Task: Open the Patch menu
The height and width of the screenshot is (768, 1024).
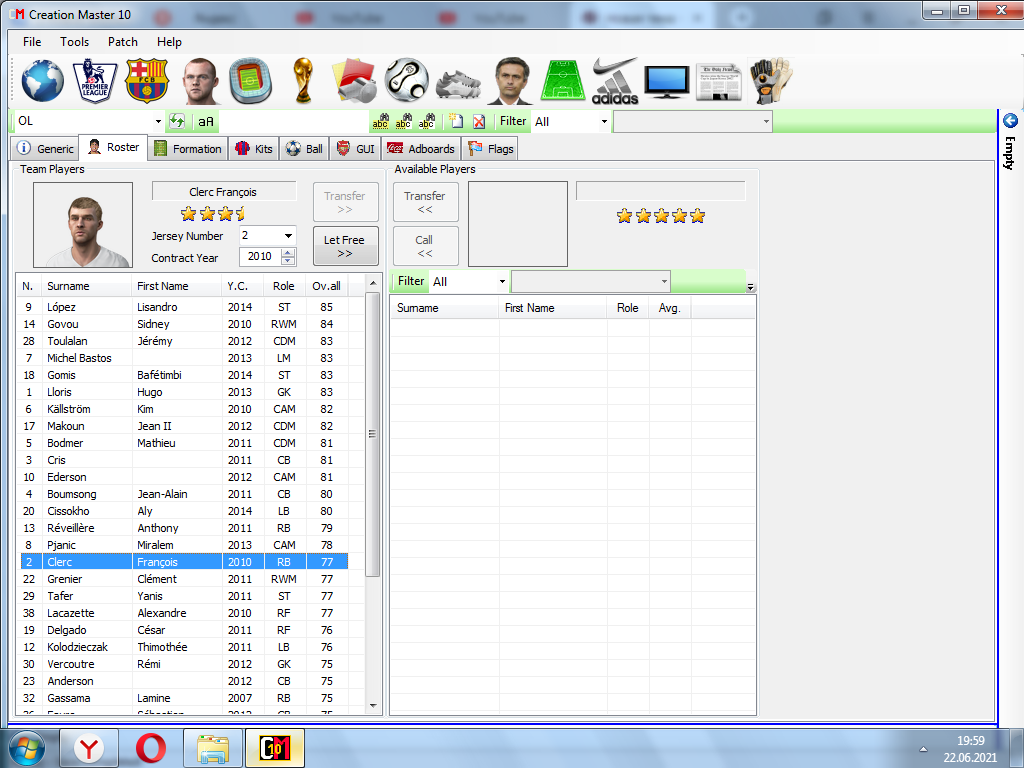Action: (123, 42)
